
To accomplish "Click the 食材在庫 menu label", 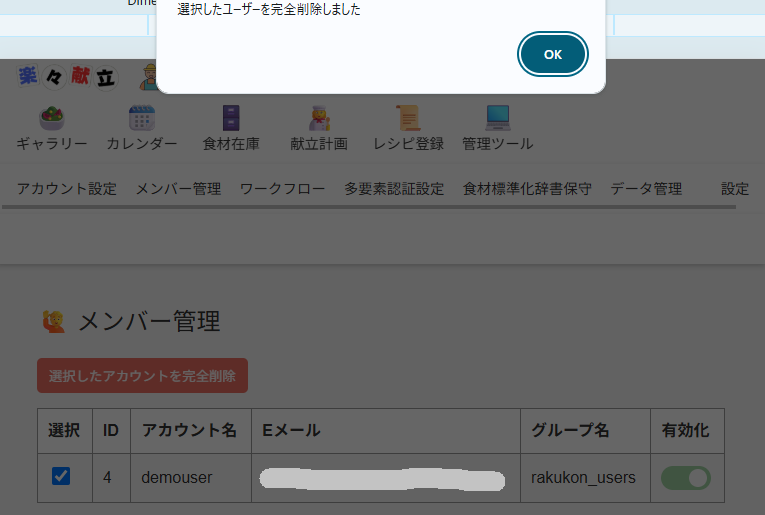I will 231,144.
